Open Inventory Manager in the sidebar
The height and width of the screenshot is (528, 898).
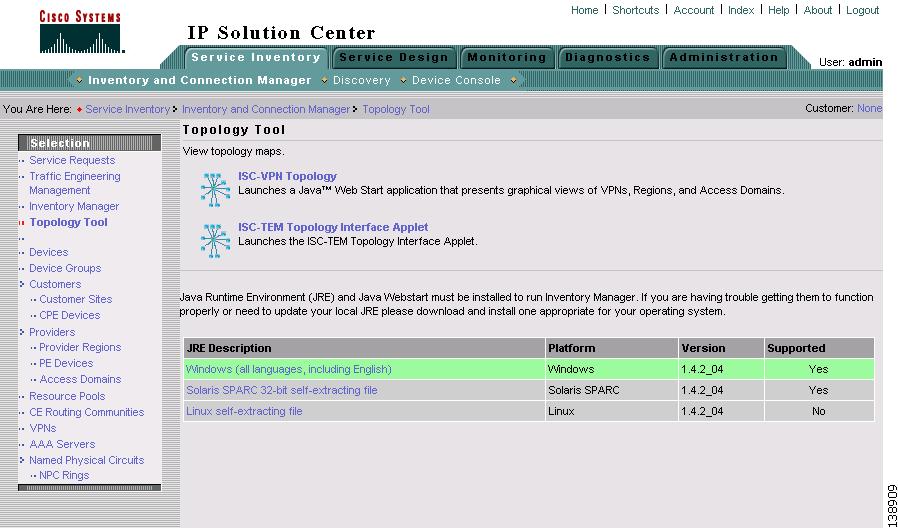[74, 206]
